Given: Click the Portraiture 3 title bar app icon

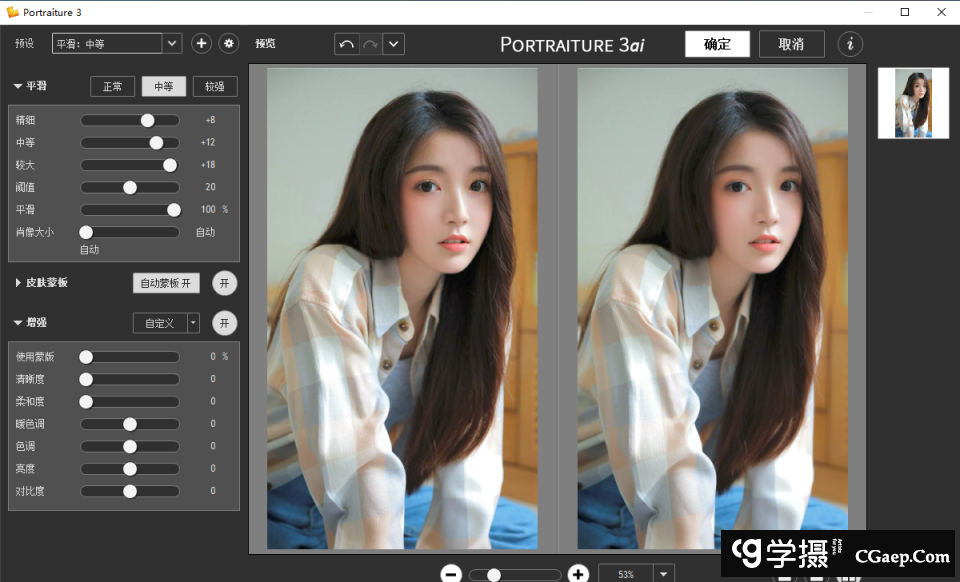Looking at the screenshot, I should click(12, 12).
